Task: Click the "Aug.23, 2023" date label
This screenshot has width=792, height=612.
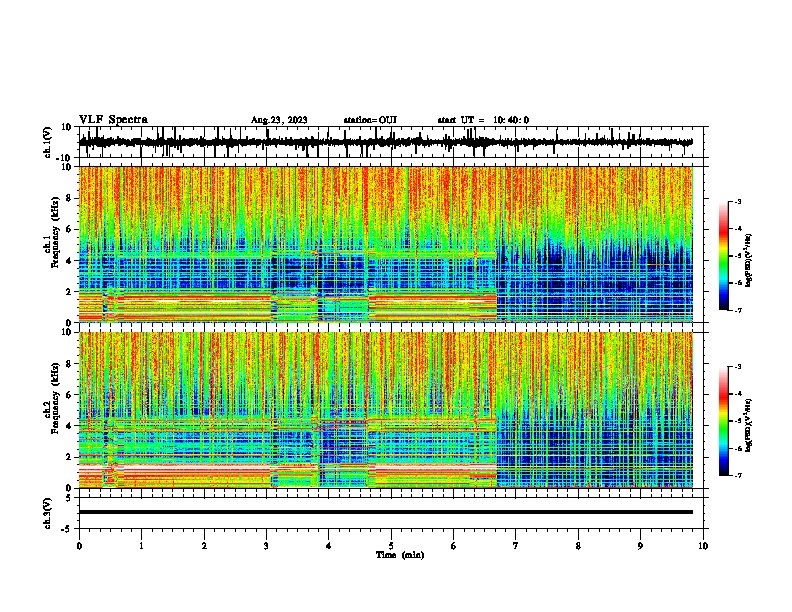Action: [279, 120]
